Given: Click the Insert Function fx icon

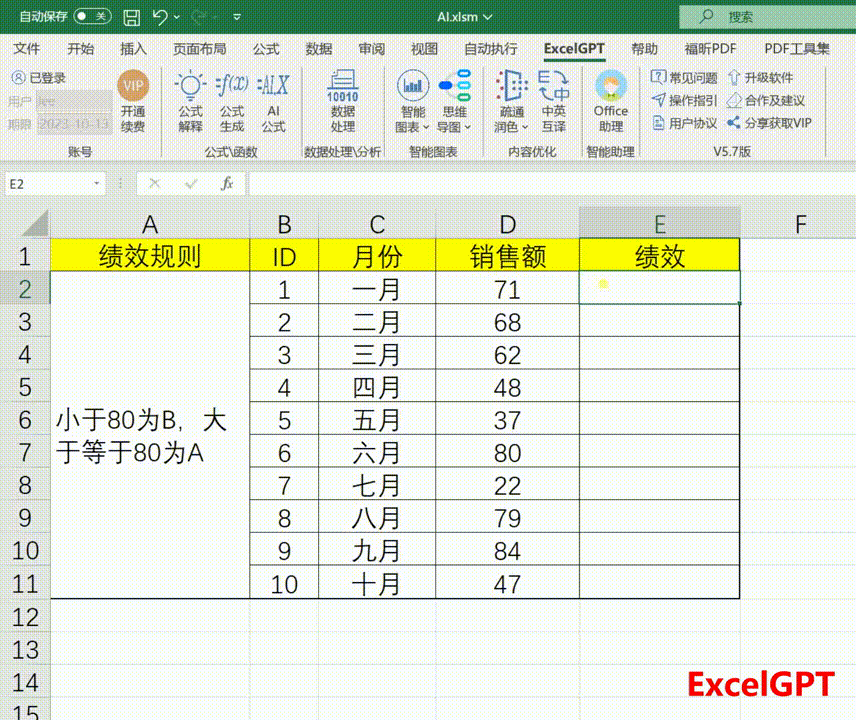Looking at the screenshot, I should [227, 184].
